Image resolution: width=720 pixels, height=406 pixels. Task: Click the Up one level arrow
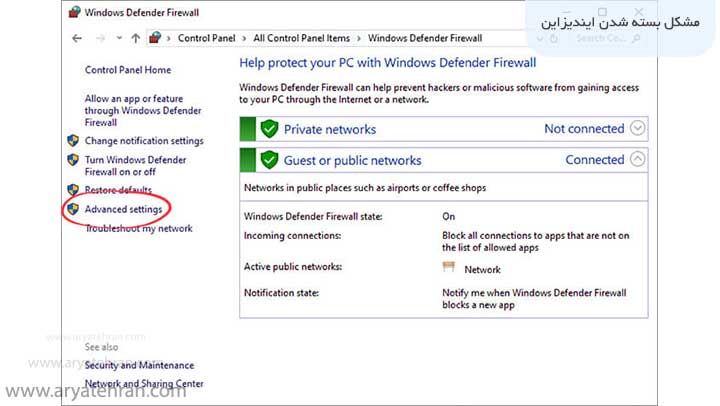(x=135, y=38)
